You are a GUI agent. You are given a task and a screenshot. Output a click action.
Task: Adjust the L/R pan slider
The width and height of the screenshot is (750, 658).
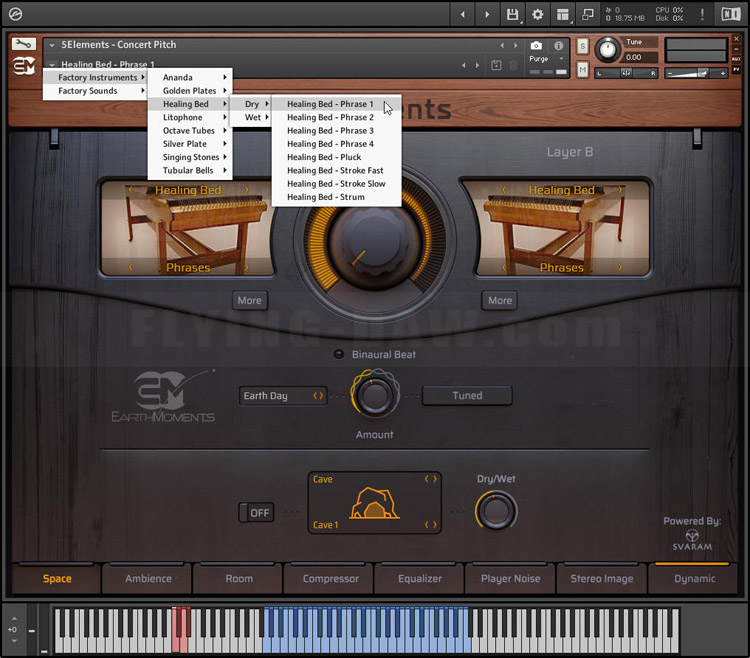(626, 73)
